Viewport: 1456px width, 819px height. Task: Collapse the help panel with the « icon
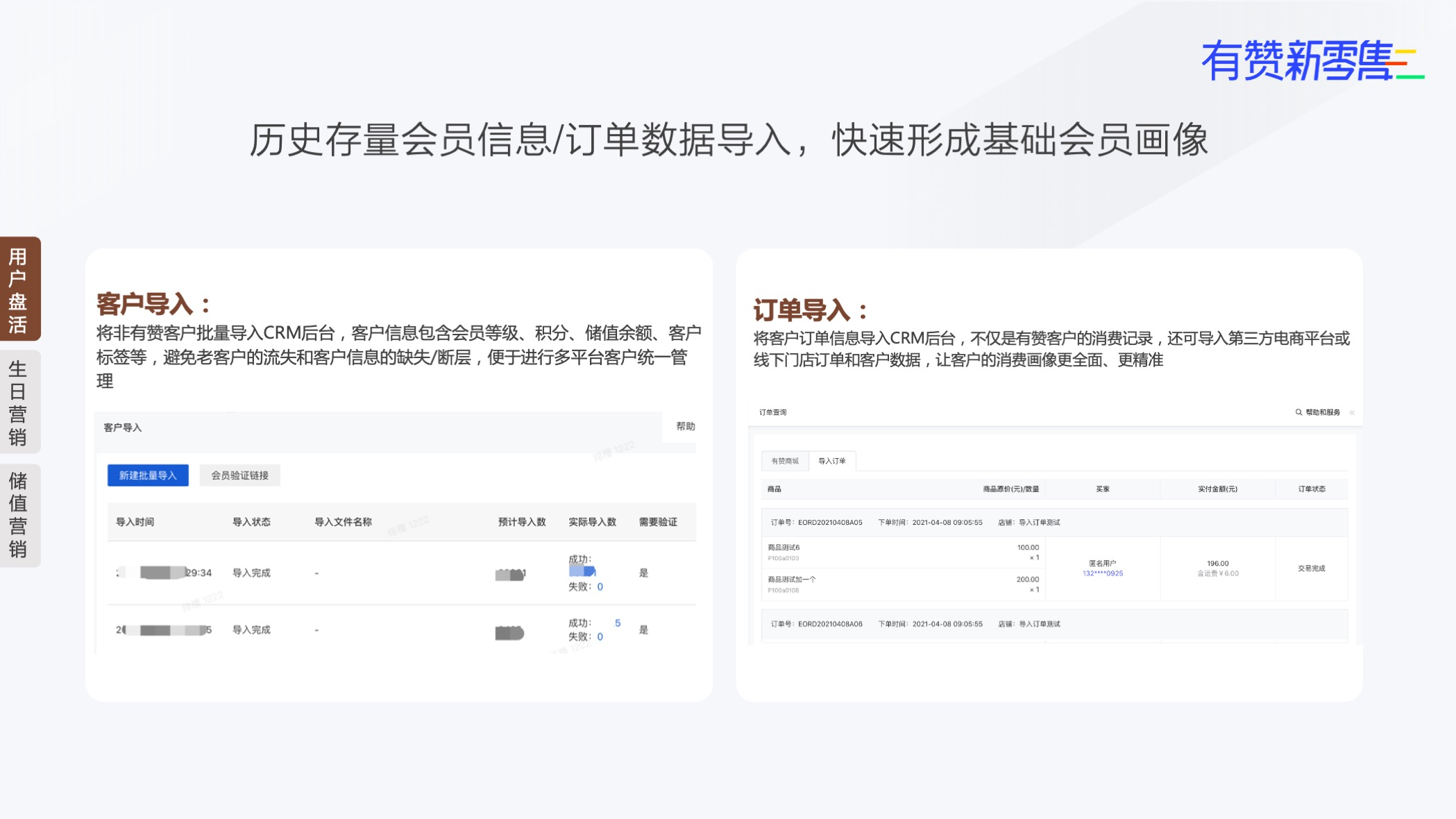pos(1352,412)
